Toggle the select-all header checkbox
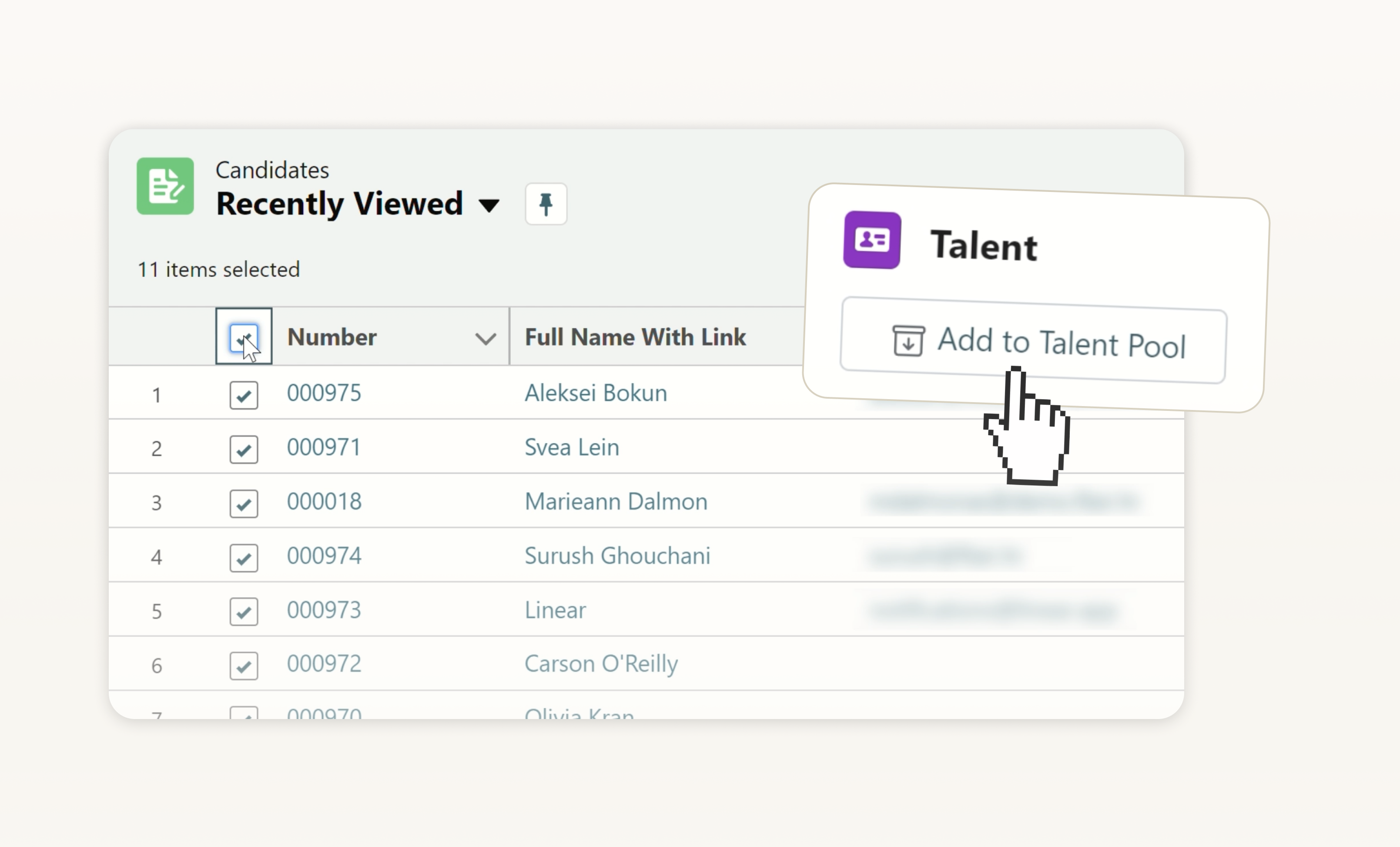Viewport: 1400px width, 847px height. (x=244, y=337)
